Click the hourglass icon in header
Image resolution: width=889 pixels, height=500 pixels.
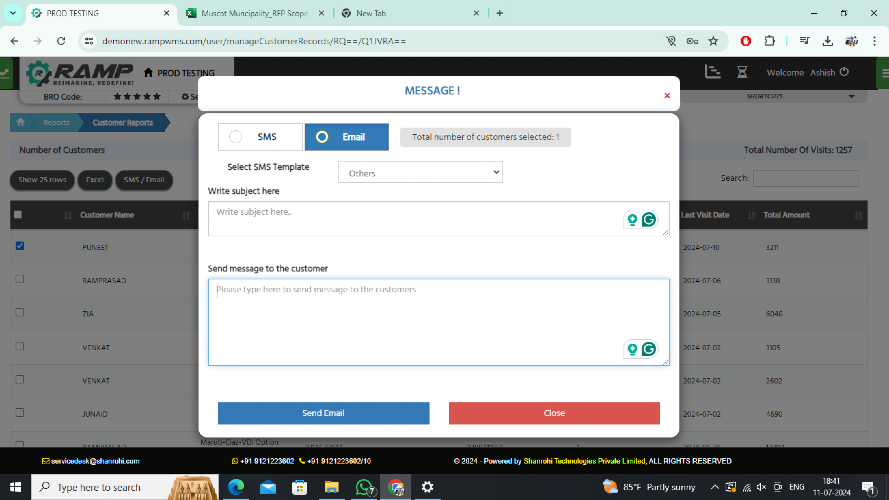742,72
